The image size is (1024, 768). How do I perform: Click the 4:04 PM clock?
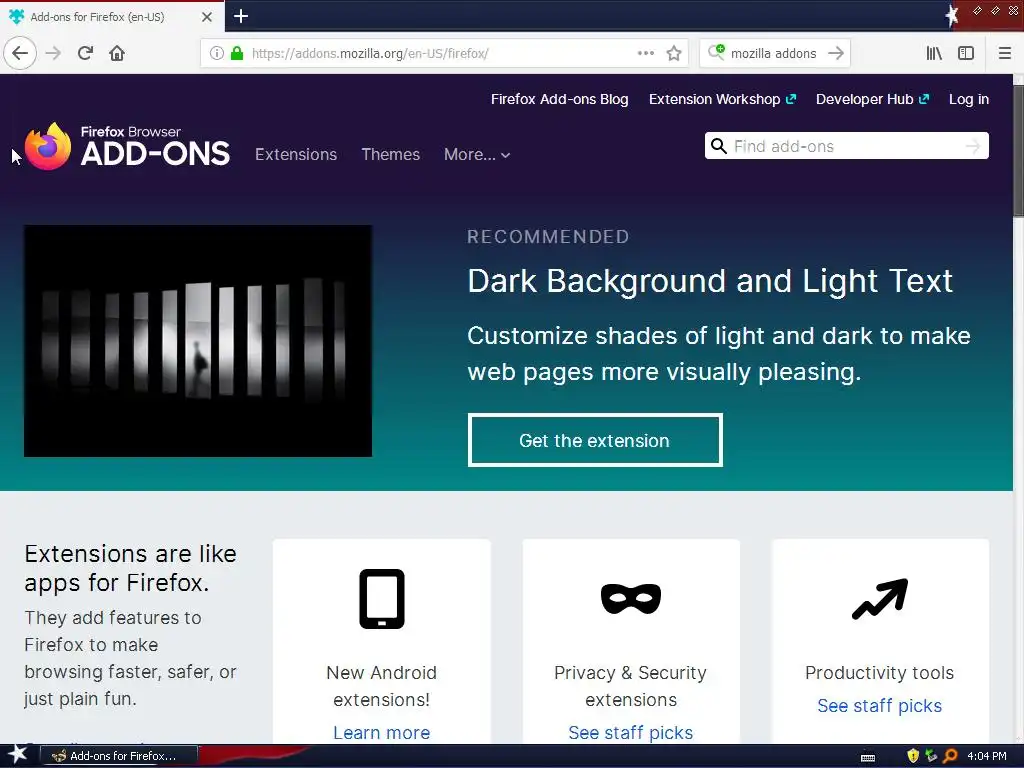pos(987,756)
